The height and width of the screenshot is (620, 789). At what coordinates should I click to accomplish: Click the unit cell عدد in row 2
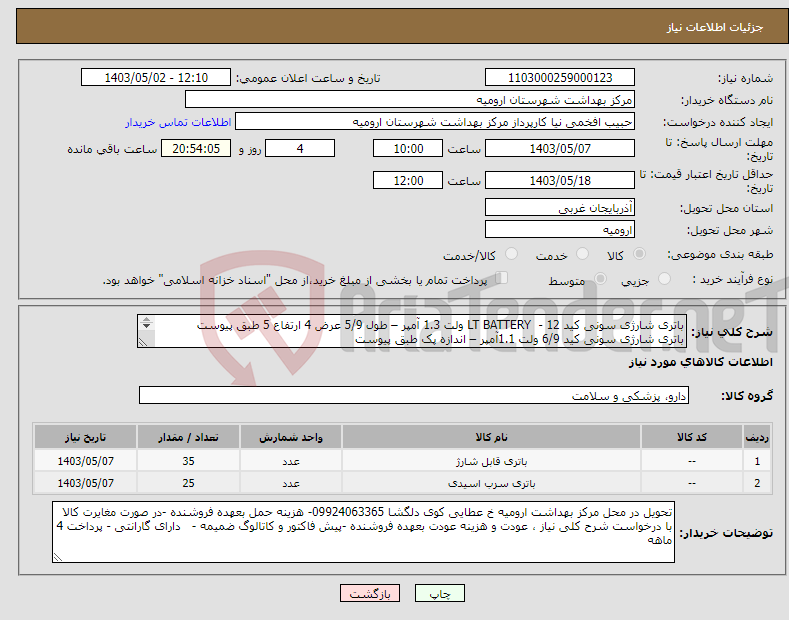(291, 483)
